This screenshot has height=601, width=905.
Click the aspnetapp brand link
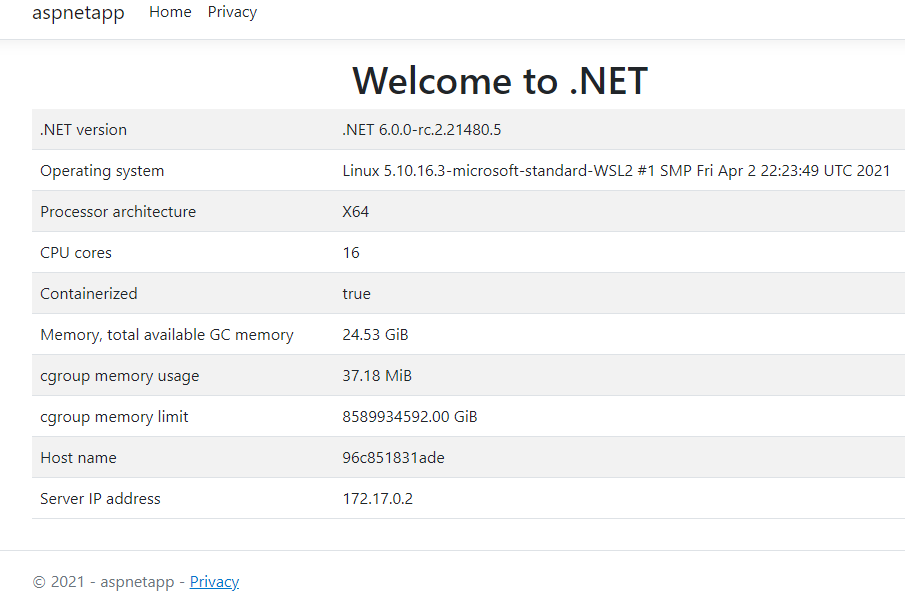coord(78,14)
